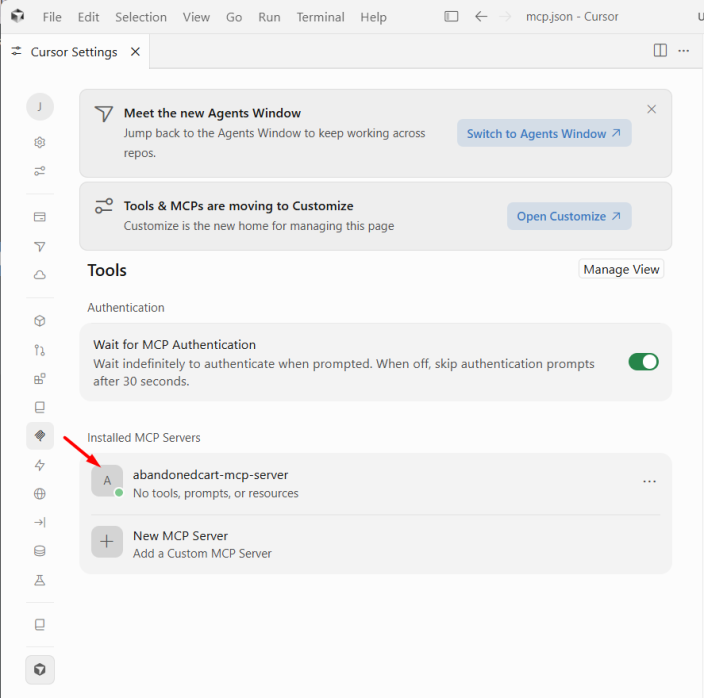Open the Run menu
This screenshot has height=698, width=704.
[x=269, y=17]
